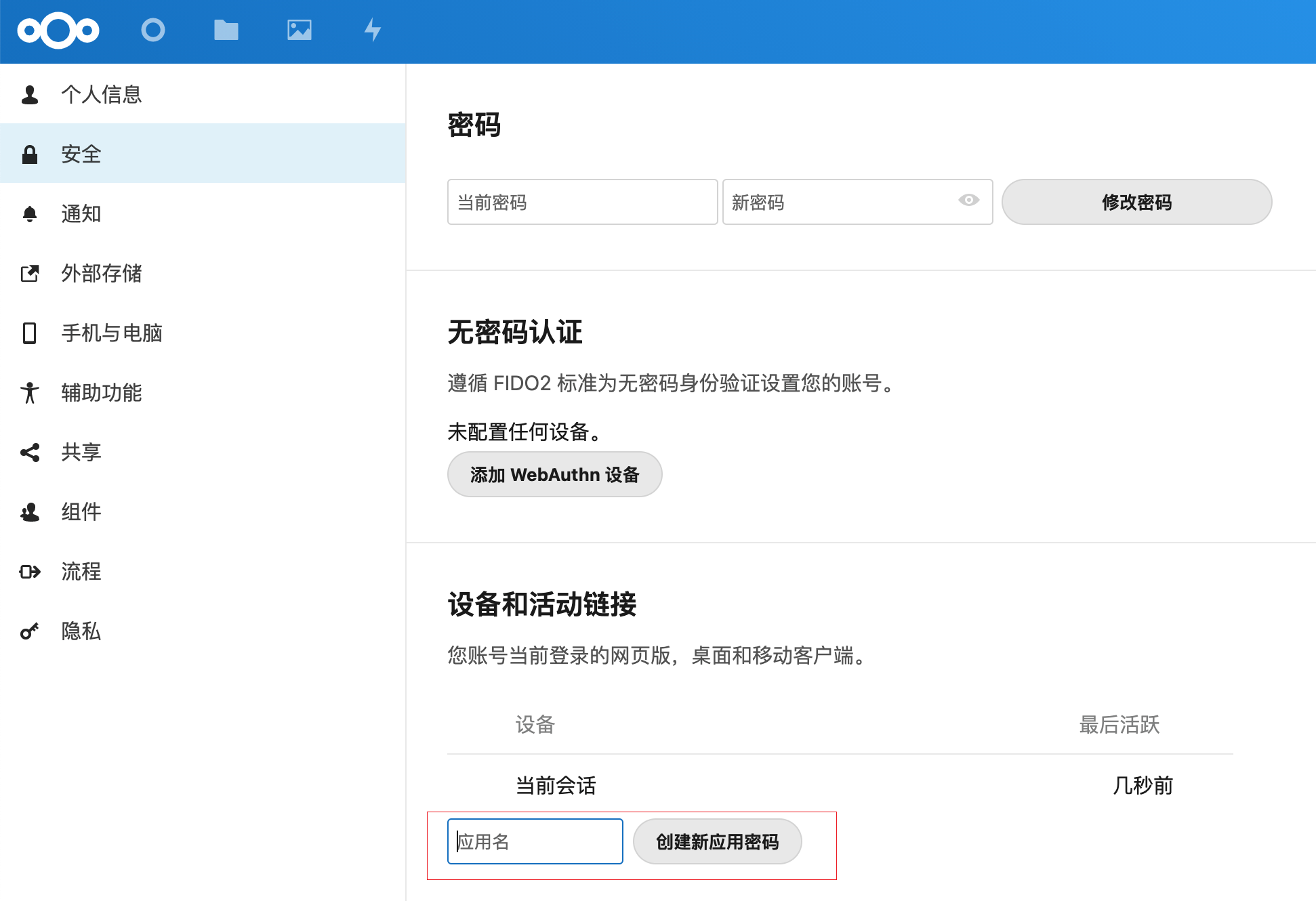Screen dimensions: 1316x901
Task: Click the 应用名 text field
Action: pyautogui.click(x=535, y=842)
